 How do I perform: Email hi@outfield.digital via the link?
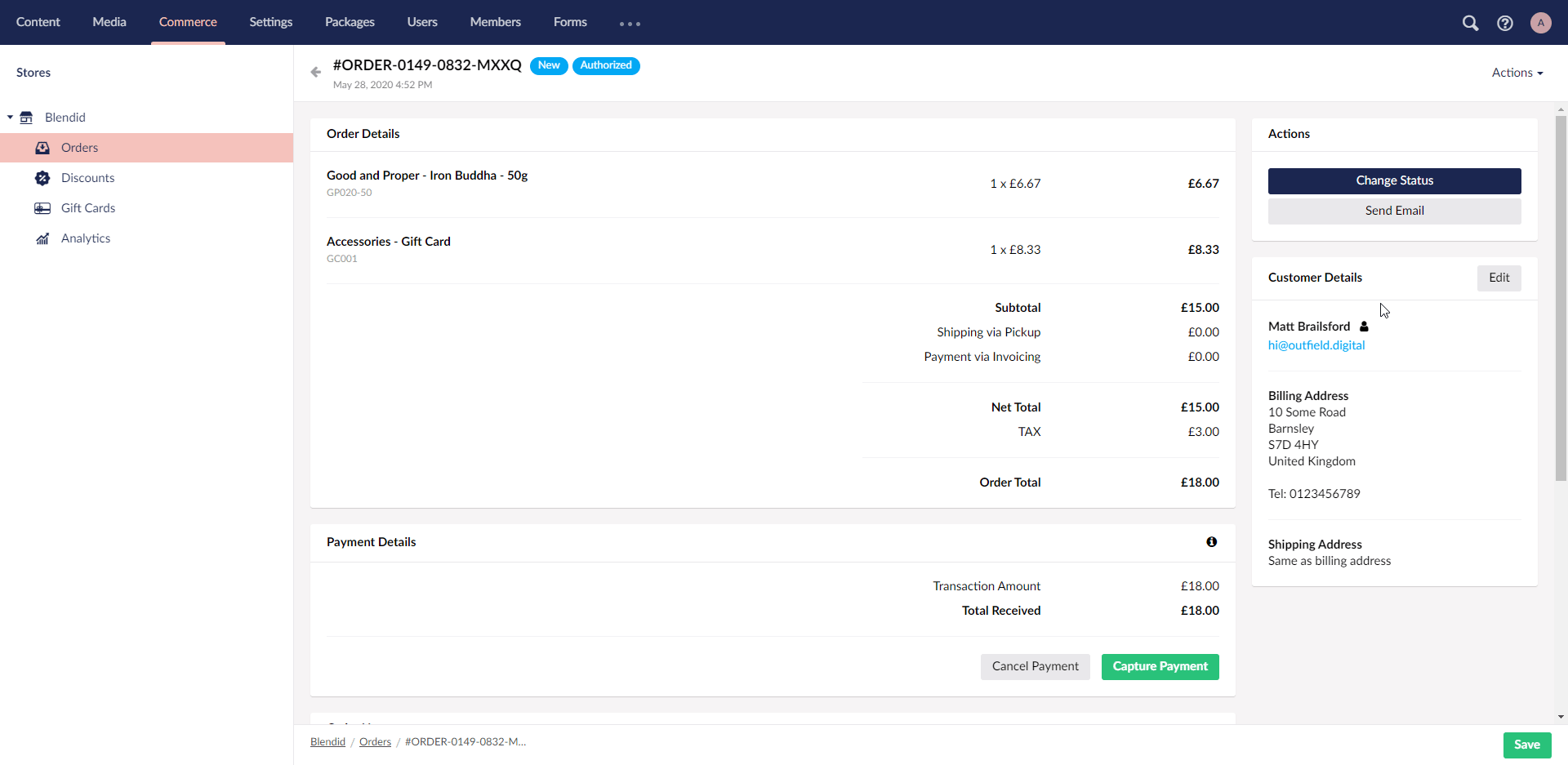coord(1316,345)
